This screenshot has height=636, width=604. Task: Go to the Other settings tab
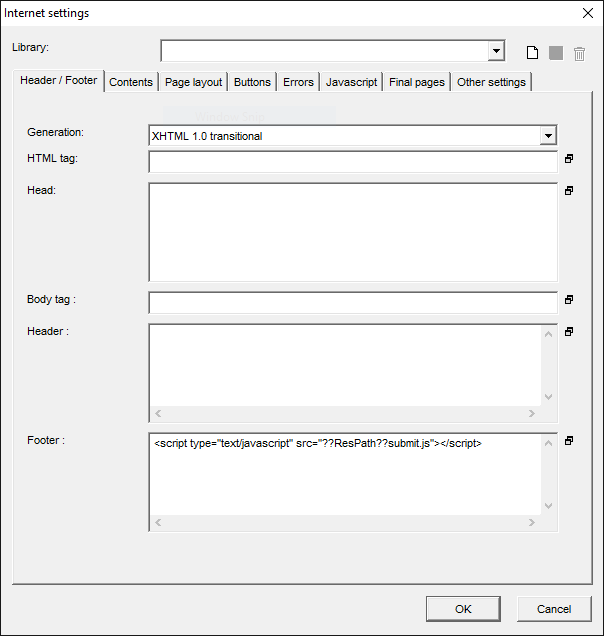[x=491, y=82]
